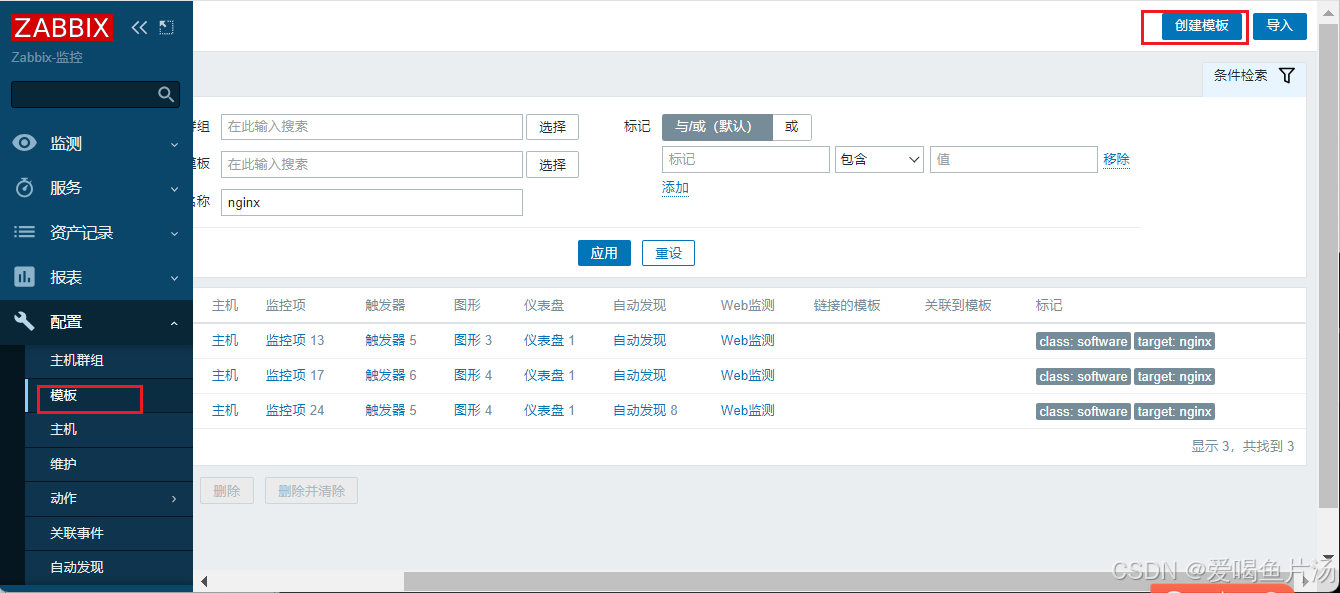This screenshot has width=1340, height=593.
Task: Open 主机 link in 监控项 17 row
Action: (x=225, y=375)
